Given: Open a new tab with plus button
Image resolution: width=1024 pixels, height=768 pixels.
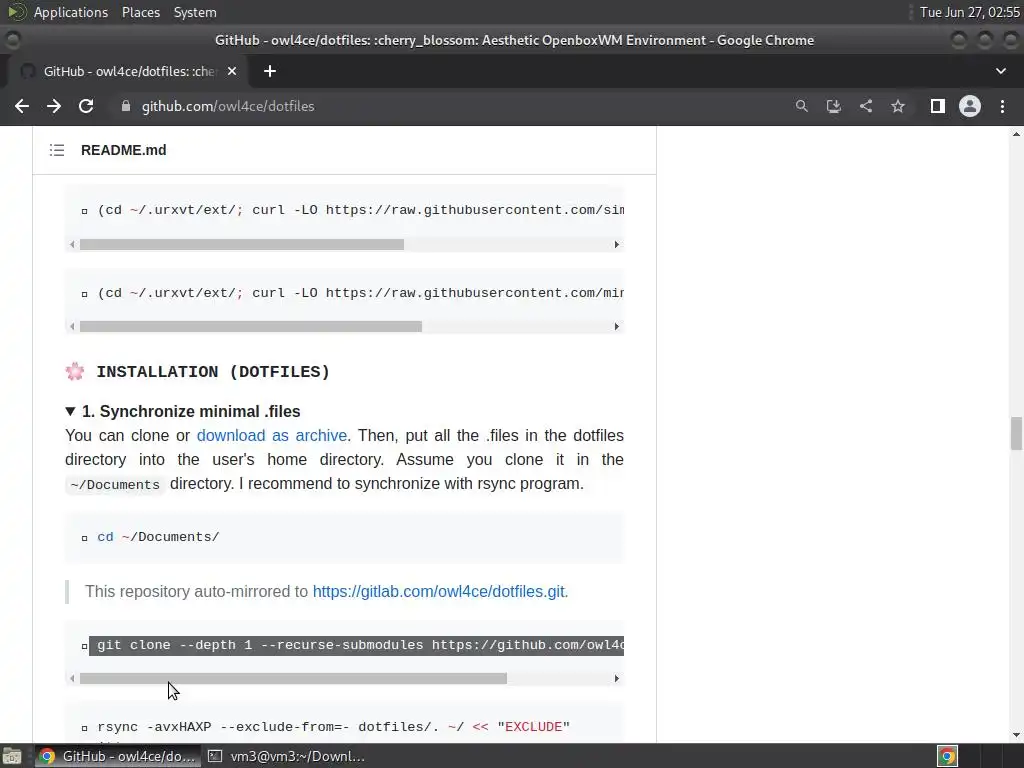Looking at the screenshot, I should click(x=270, y=71).
